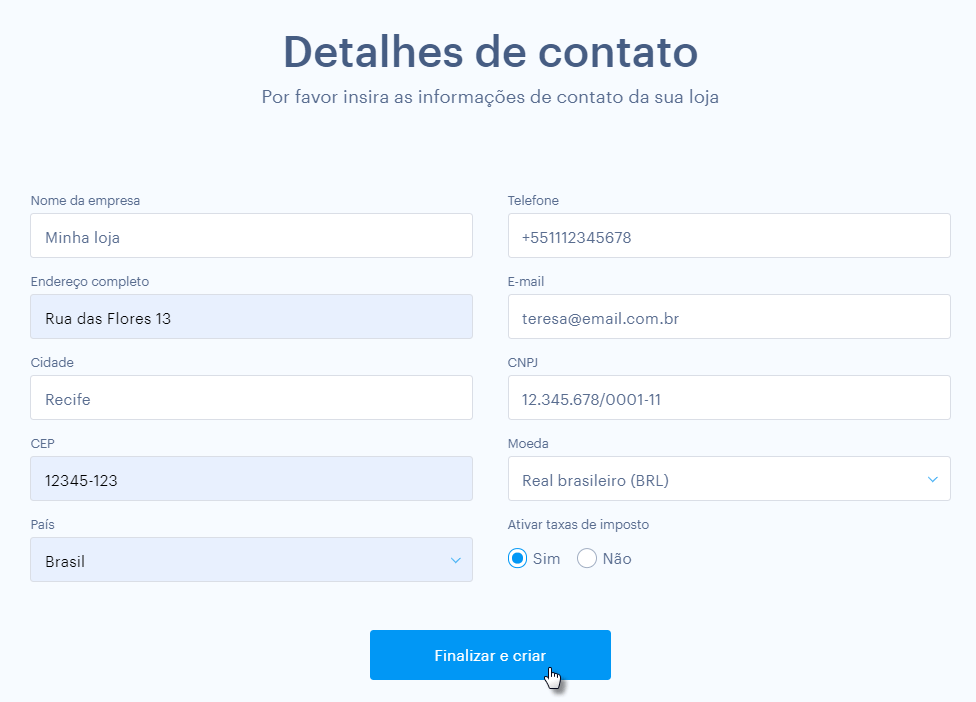Click the 'Endereço completo' label

click(90, 281)
